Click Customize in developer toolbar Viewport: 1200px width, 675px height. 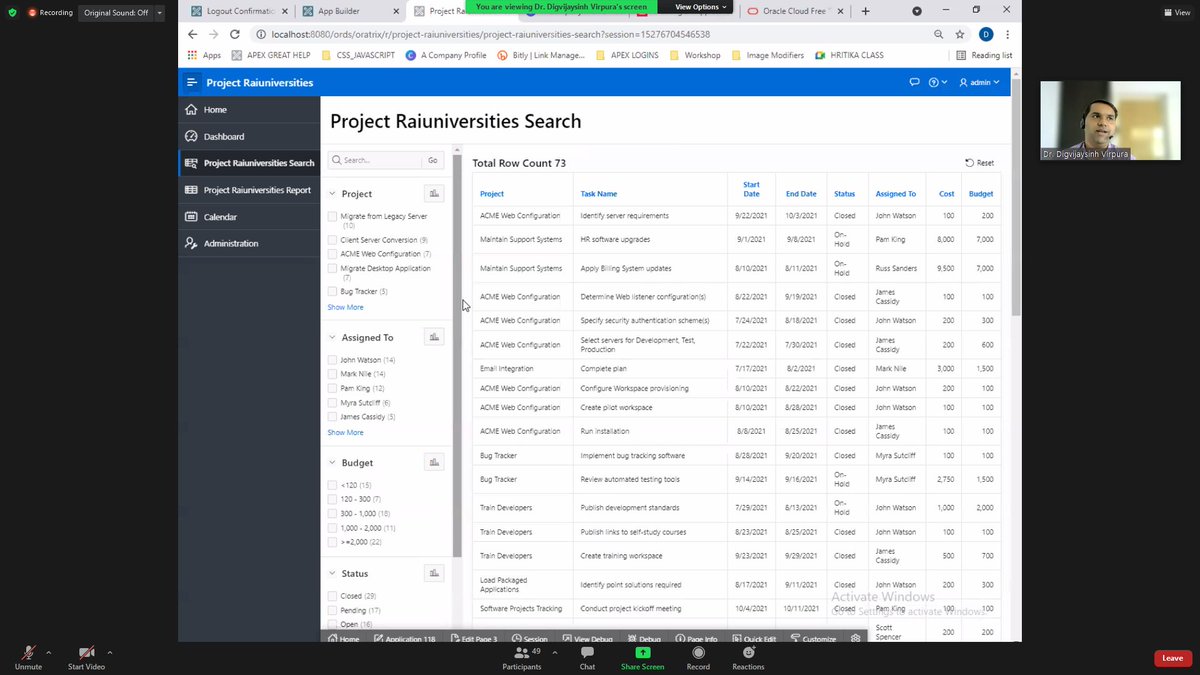[x=813, y=639]
